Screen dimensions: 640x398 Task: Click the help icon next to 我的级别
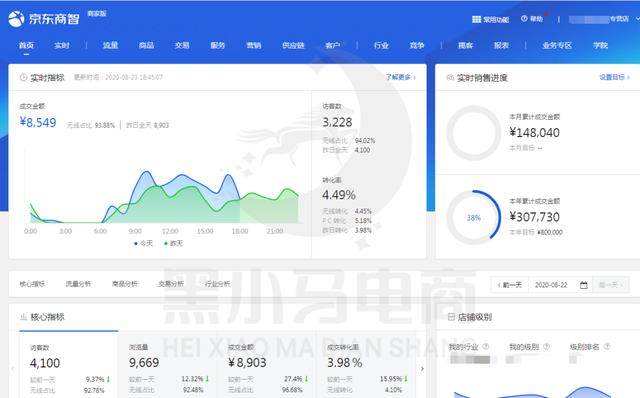pos(546,347)
